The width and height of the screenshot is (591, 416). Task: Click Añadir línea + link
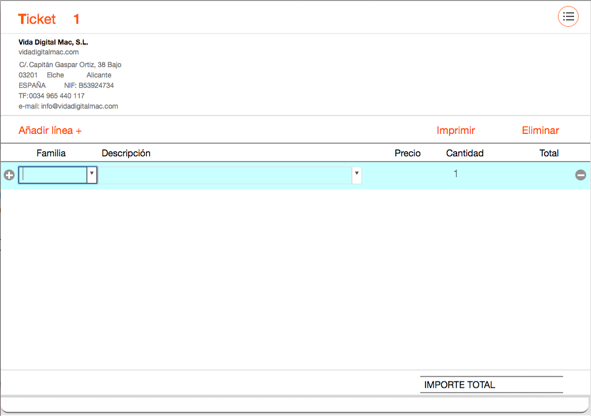click(x=50, y=130)
